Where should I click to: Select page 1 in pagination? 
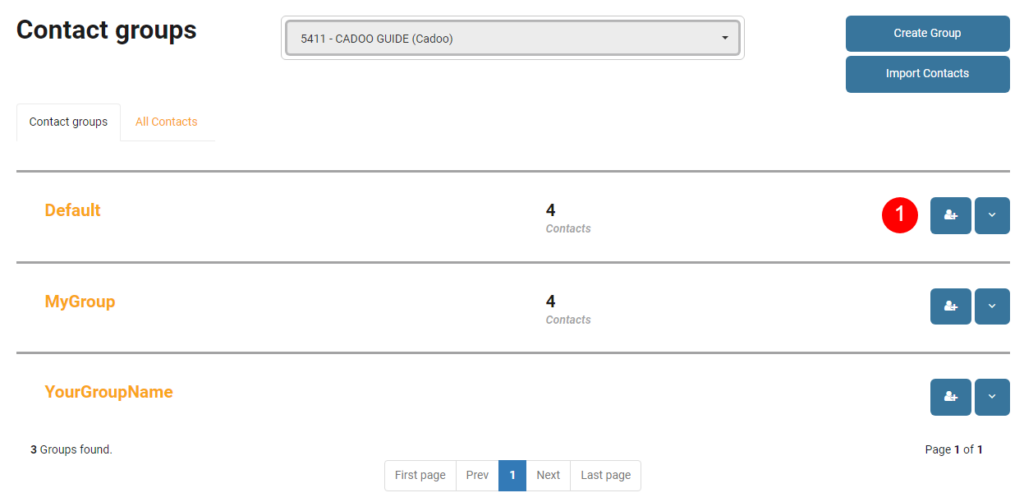point(513,475)
